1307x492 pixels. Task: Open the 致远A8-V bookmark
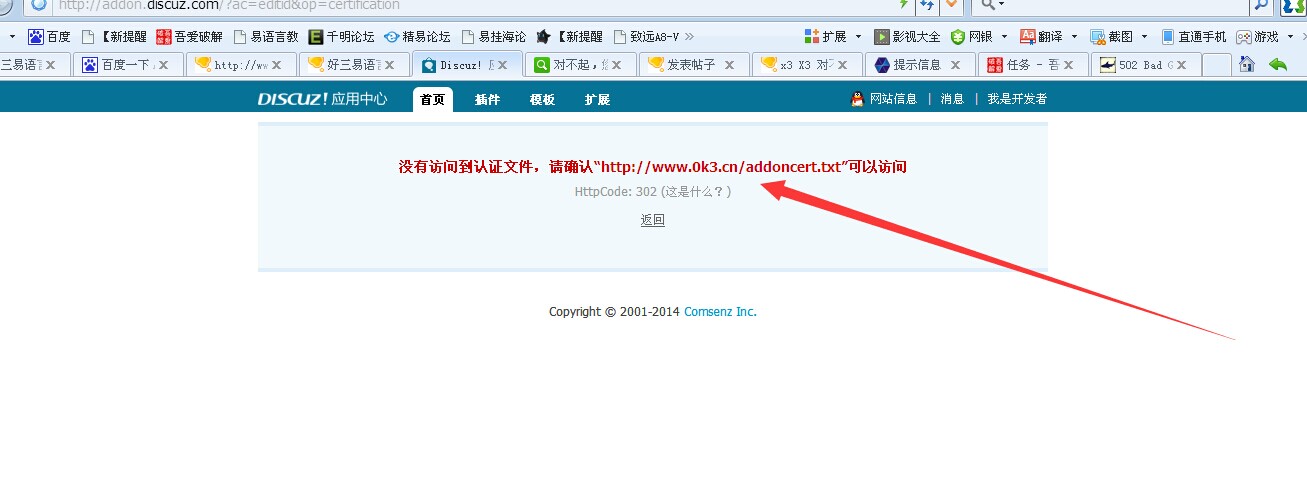645,37
